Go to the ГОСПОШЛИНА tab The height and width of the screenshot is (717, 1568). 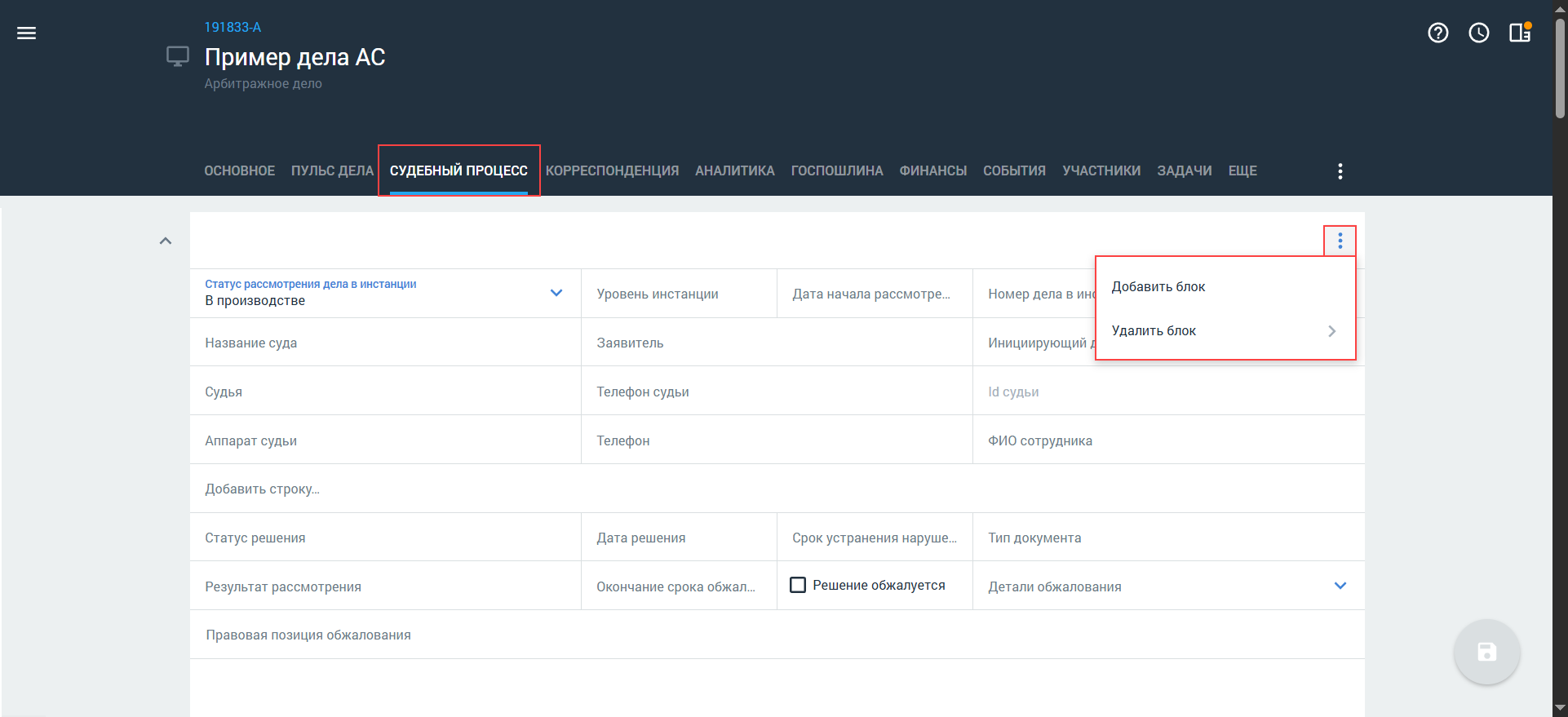coord(837,171)
